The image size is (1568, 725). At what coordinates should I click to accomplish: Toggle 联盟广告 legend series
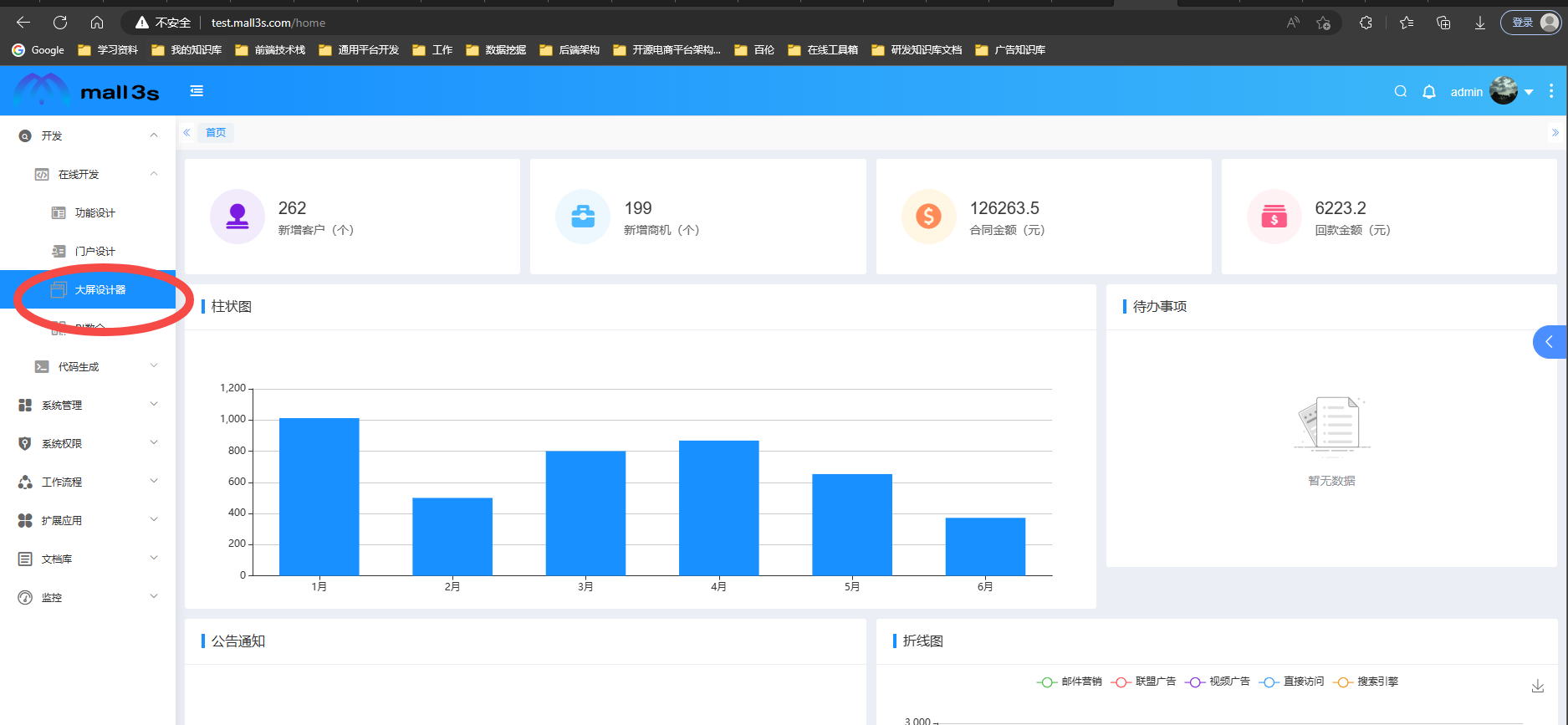(x=1143, y=682)
